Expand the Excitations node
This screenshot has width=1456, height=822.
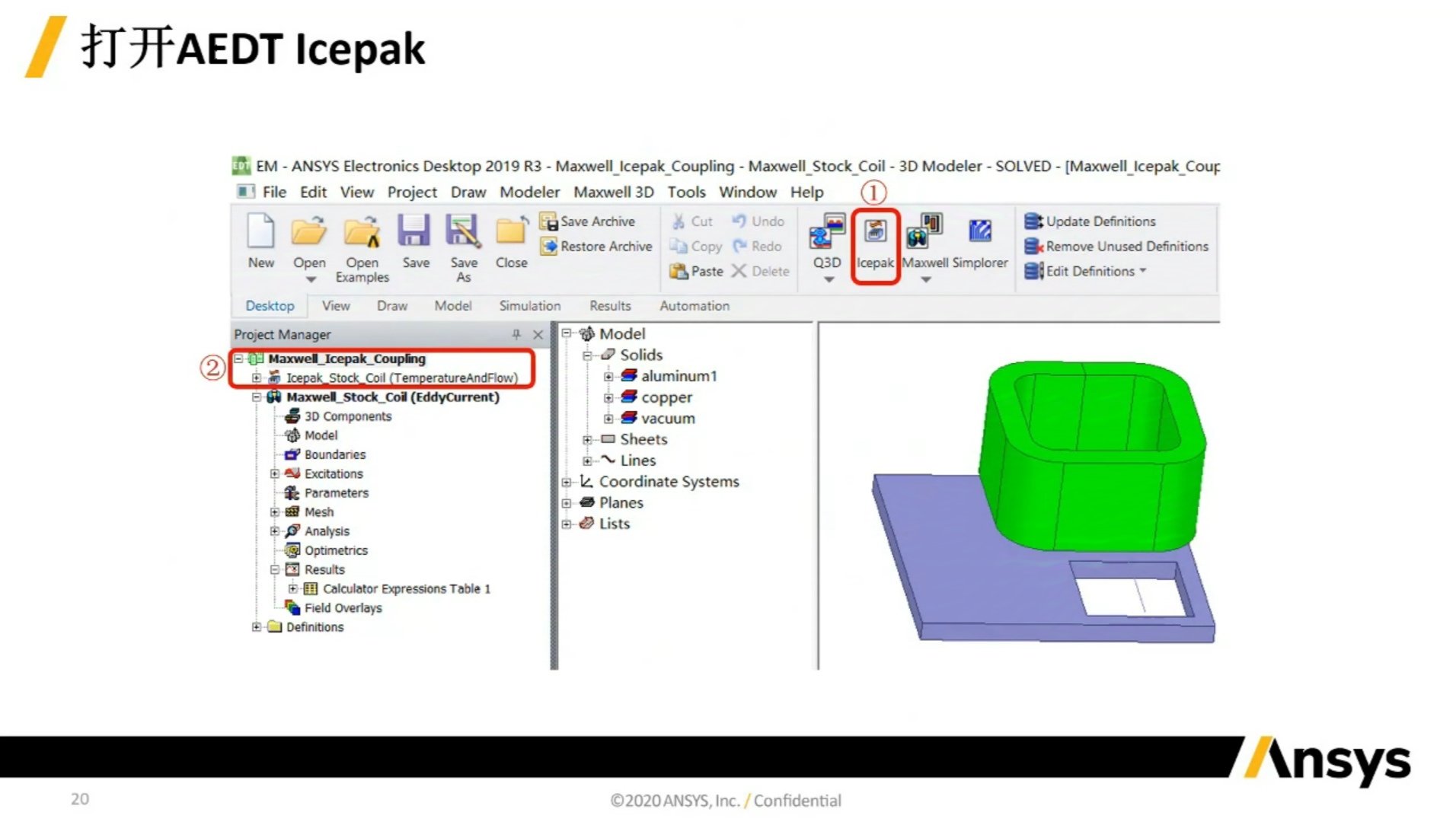pos(275,473)
